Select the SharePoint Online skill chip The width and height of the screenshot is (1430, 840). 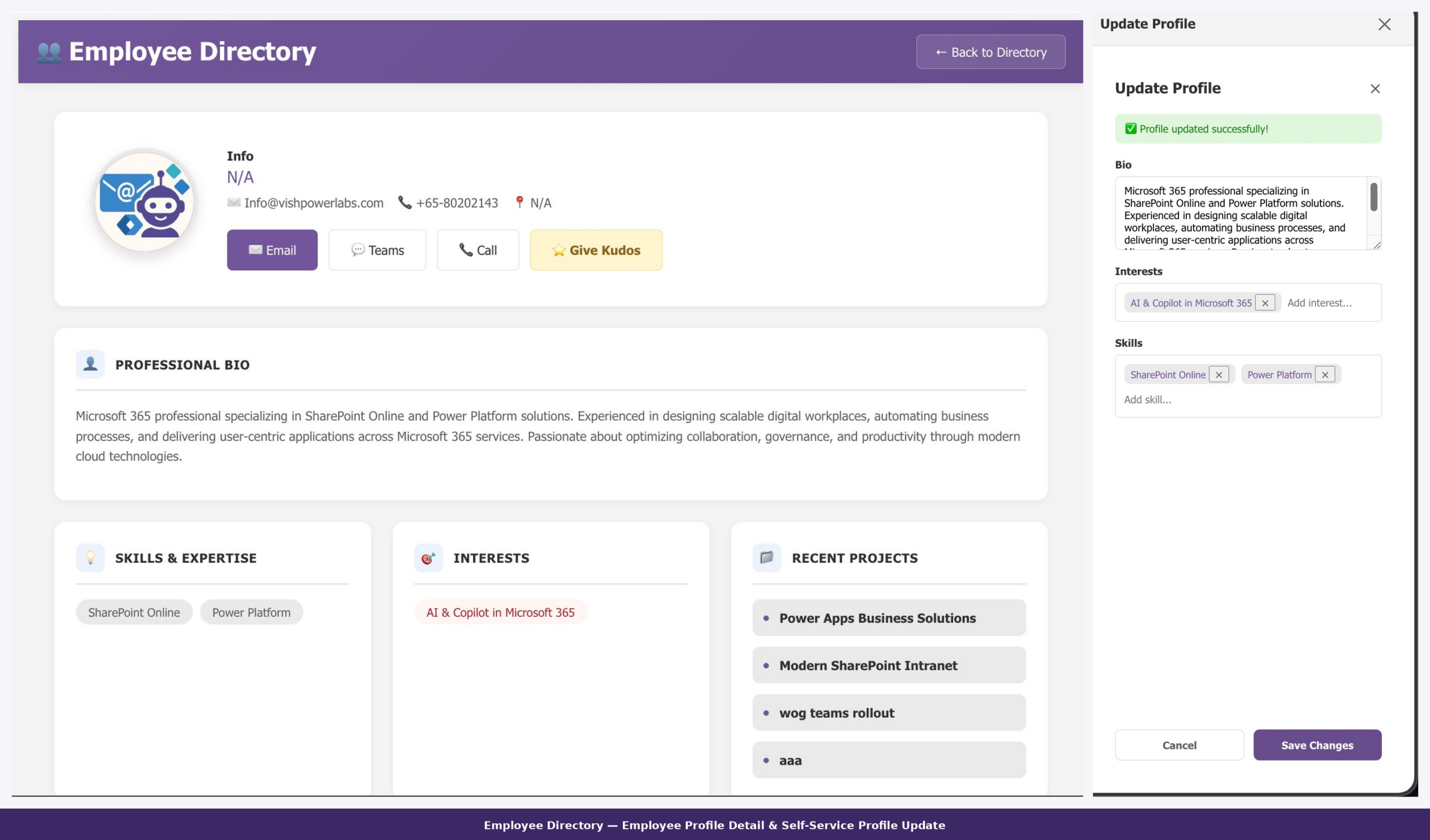click(x=134, y=612)
